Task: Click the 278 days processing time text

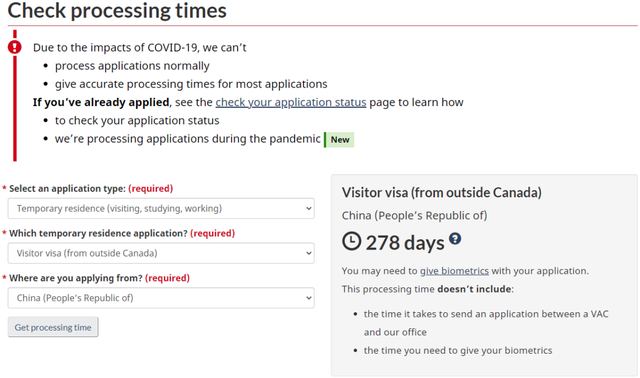Action: 404,243
